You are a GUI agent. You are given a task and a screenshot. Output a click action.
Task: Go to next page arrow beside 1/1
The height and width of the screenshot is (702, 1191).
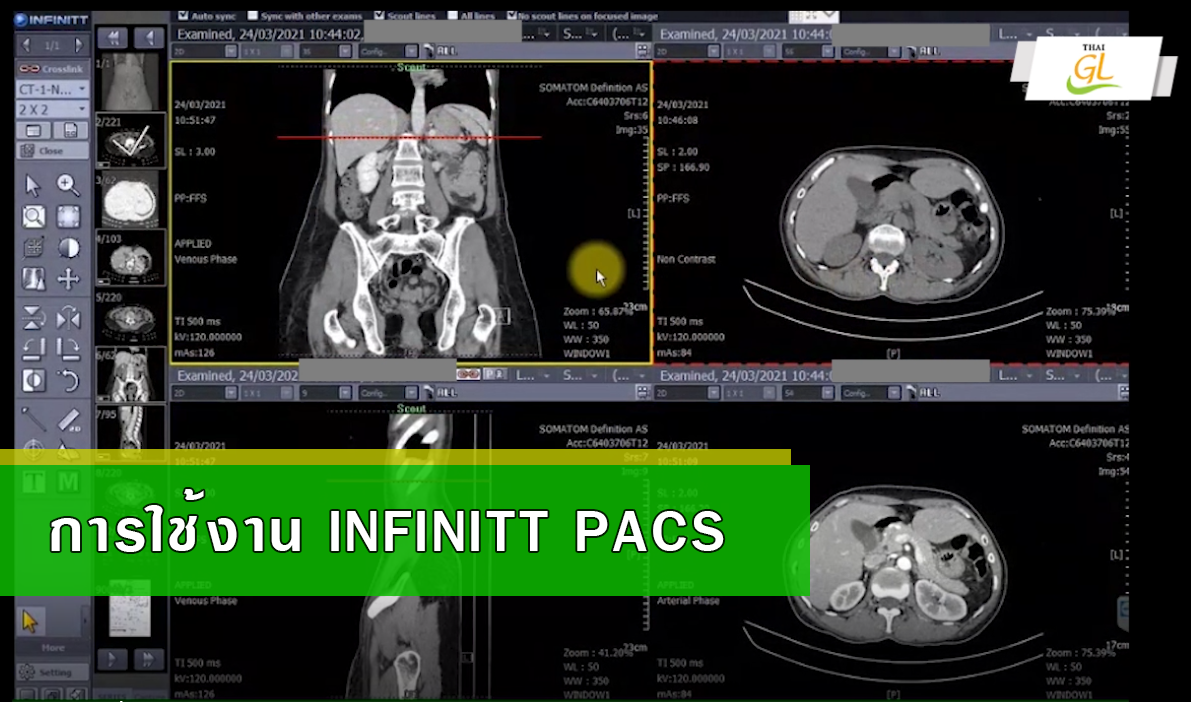(x=78, y=45)
